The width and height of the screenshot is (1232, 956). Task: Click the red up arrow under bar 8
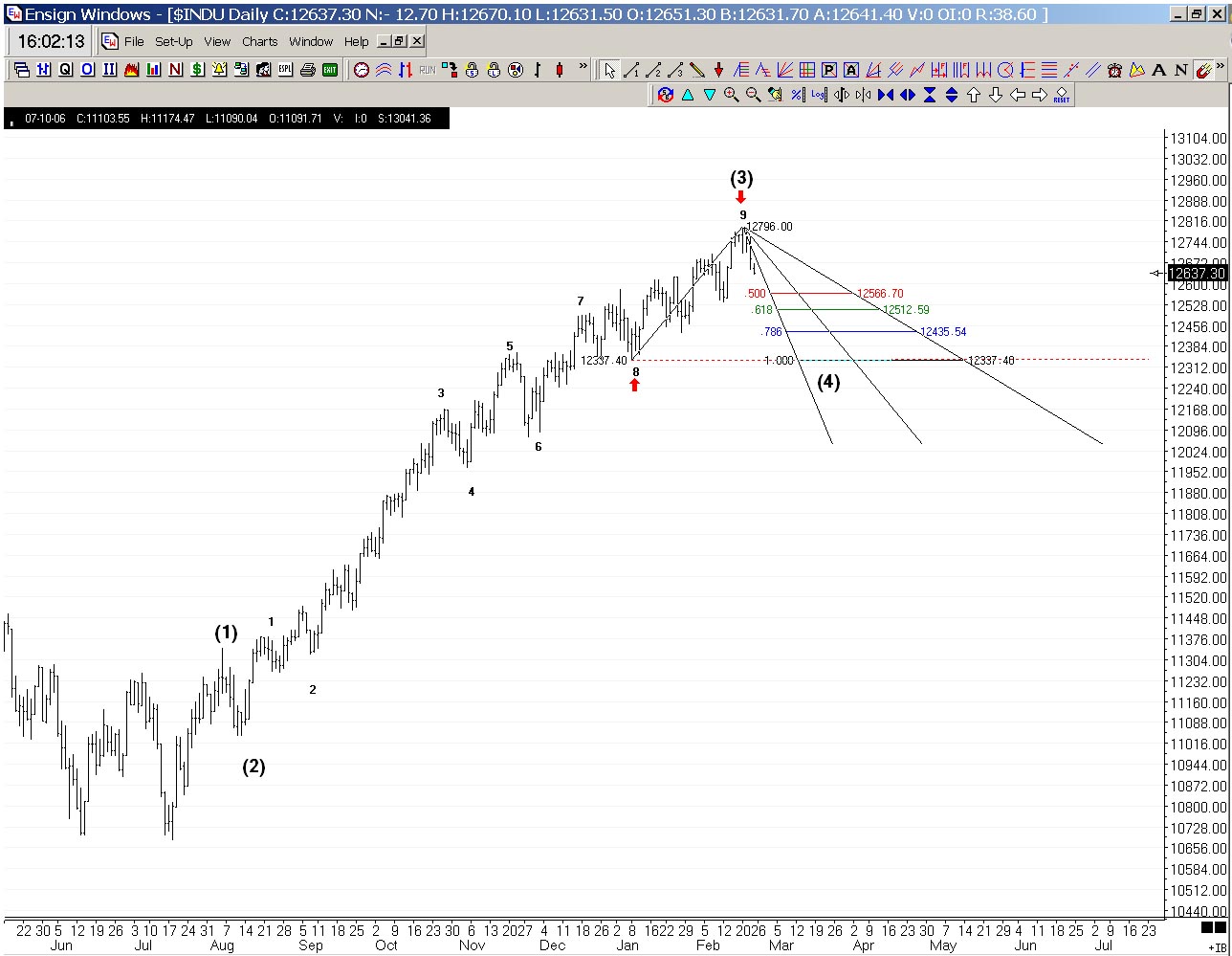pos(634,385)
